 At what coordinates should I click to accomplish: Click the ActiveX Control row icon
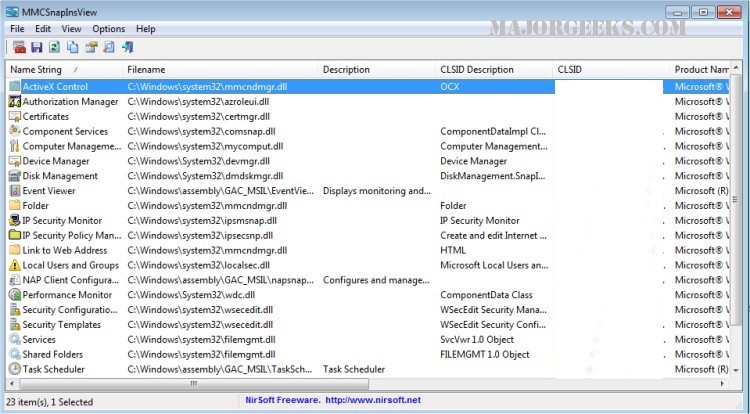pos(15,87)
